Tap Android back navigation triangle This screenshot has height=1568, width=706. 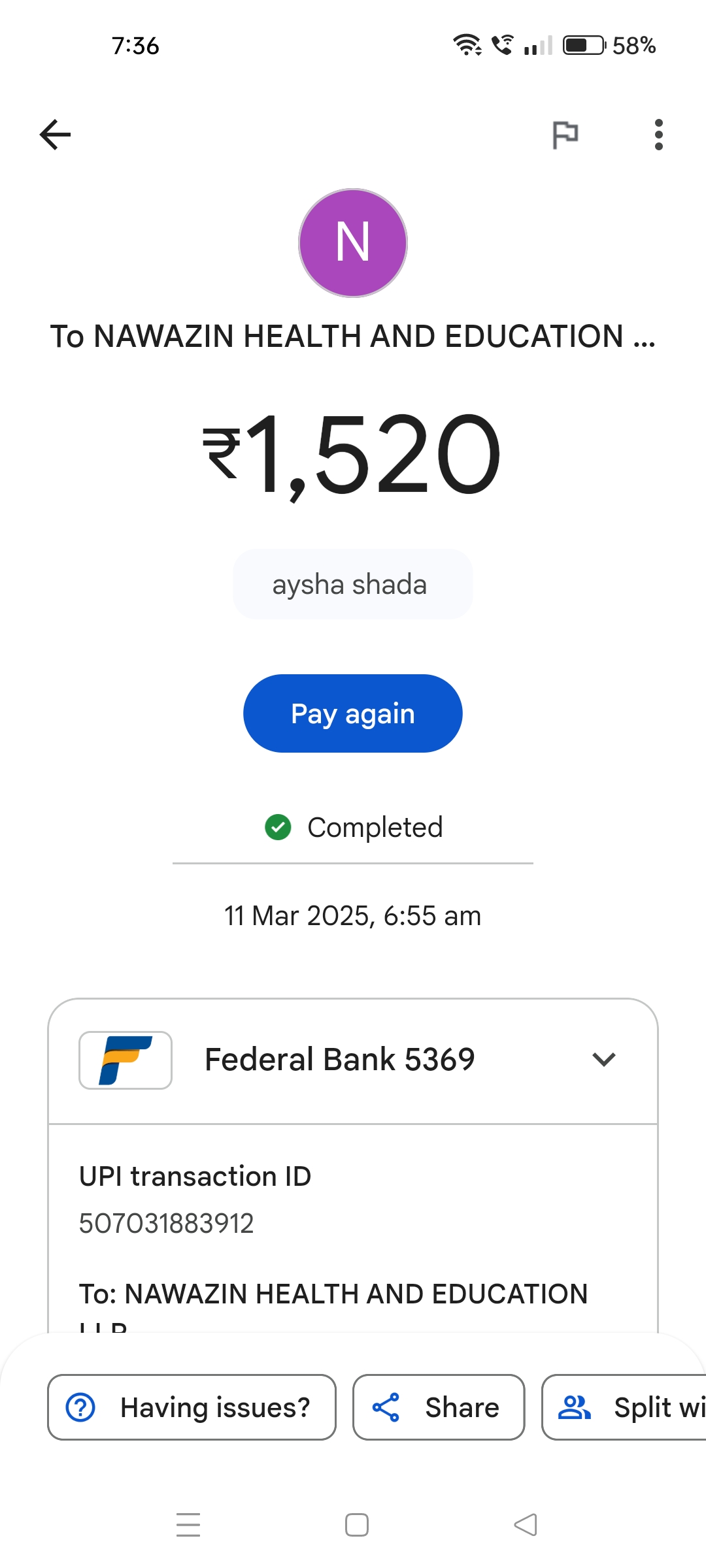point(525,1525)
